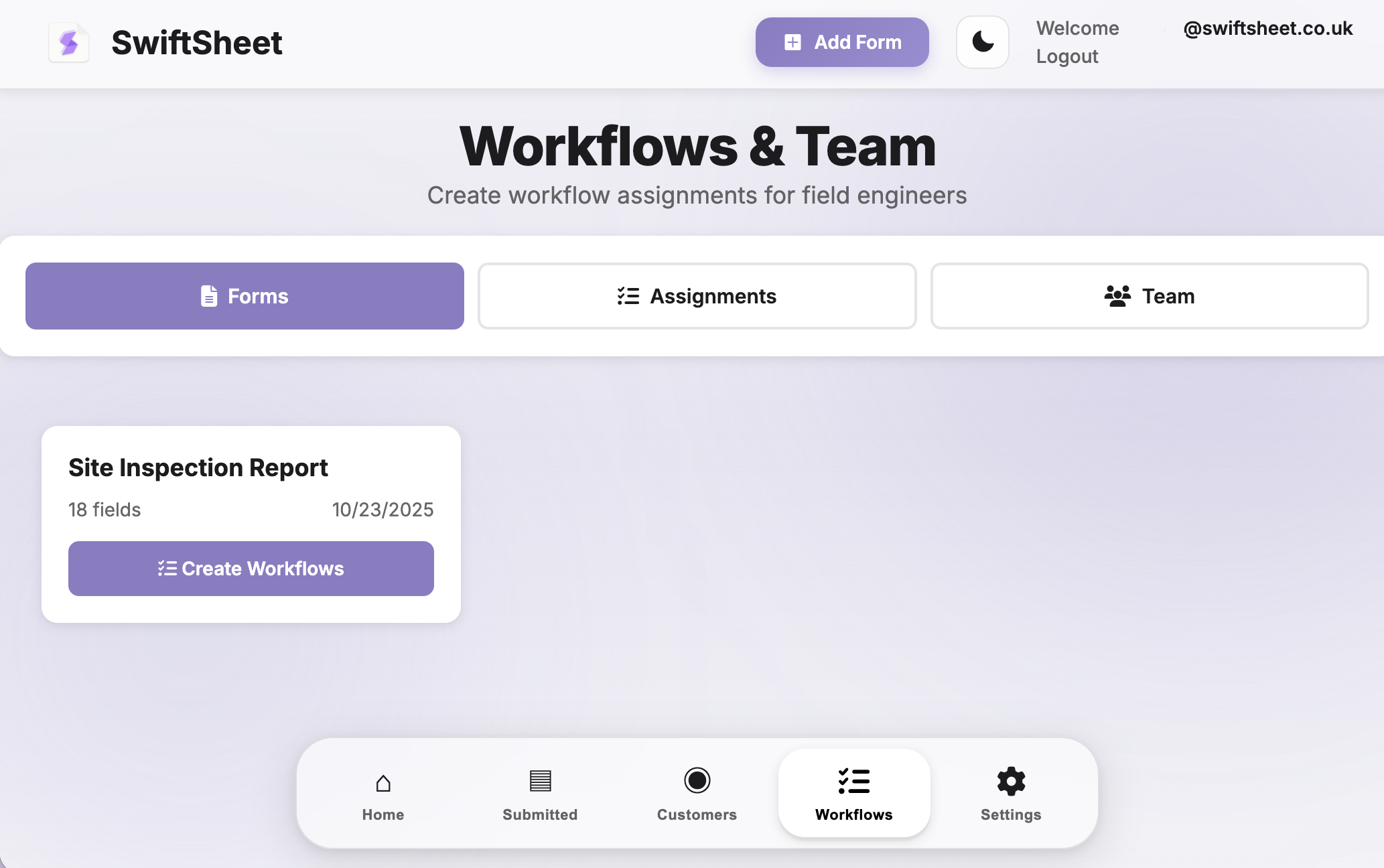This screenshot has width=1384, height=868.
Task: Click the Welcome link
Action: tap(1077, 28)
